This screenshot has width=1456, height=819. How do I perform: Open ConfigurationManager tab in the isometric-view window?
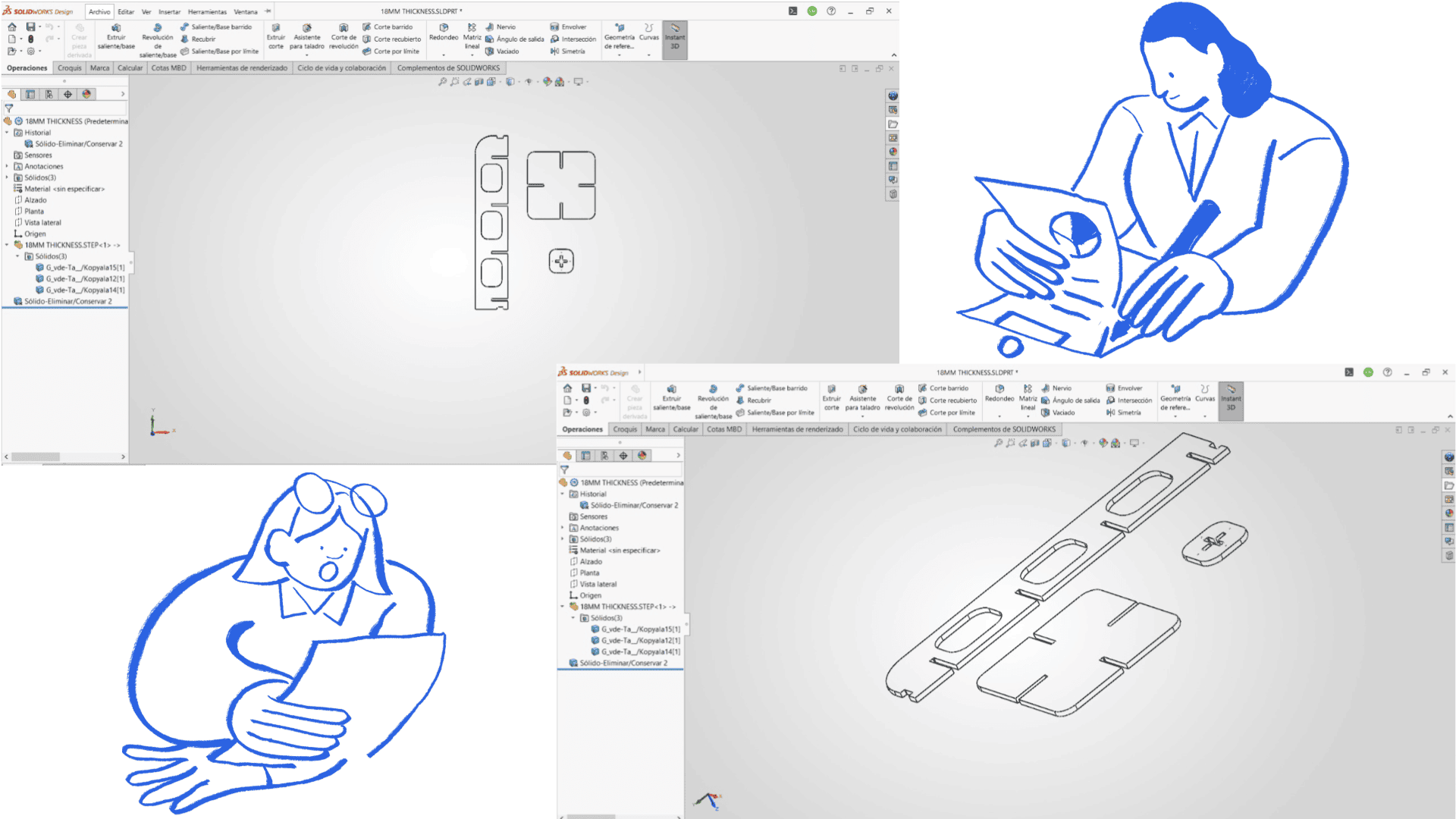[604, 455]
